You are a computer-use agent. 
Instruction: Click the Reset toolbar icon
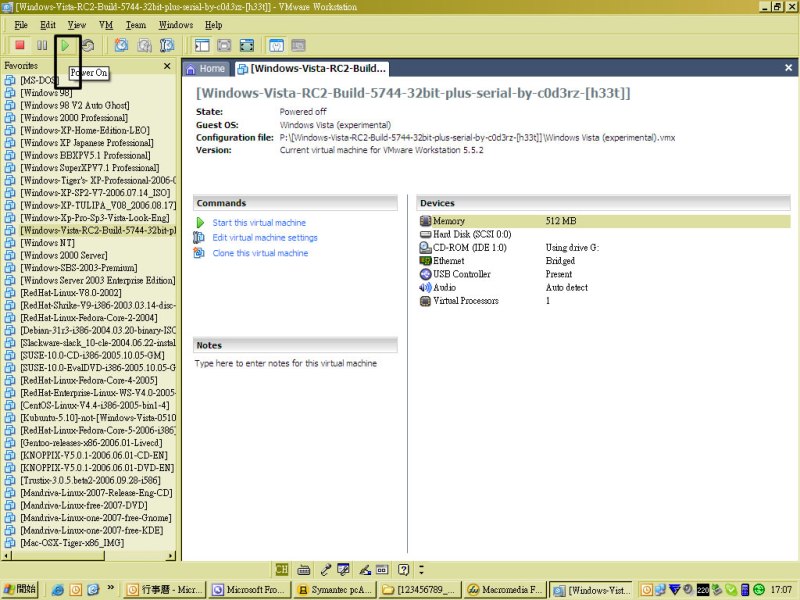pyautogui.click(x=89, y=45)
